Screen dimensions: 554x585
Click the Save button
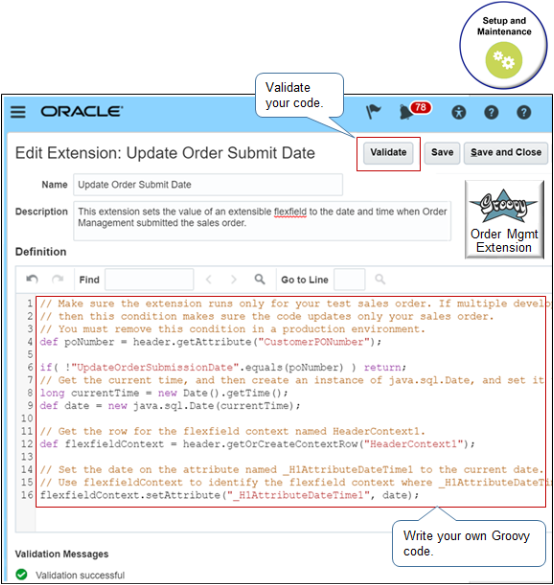(442, 153)
